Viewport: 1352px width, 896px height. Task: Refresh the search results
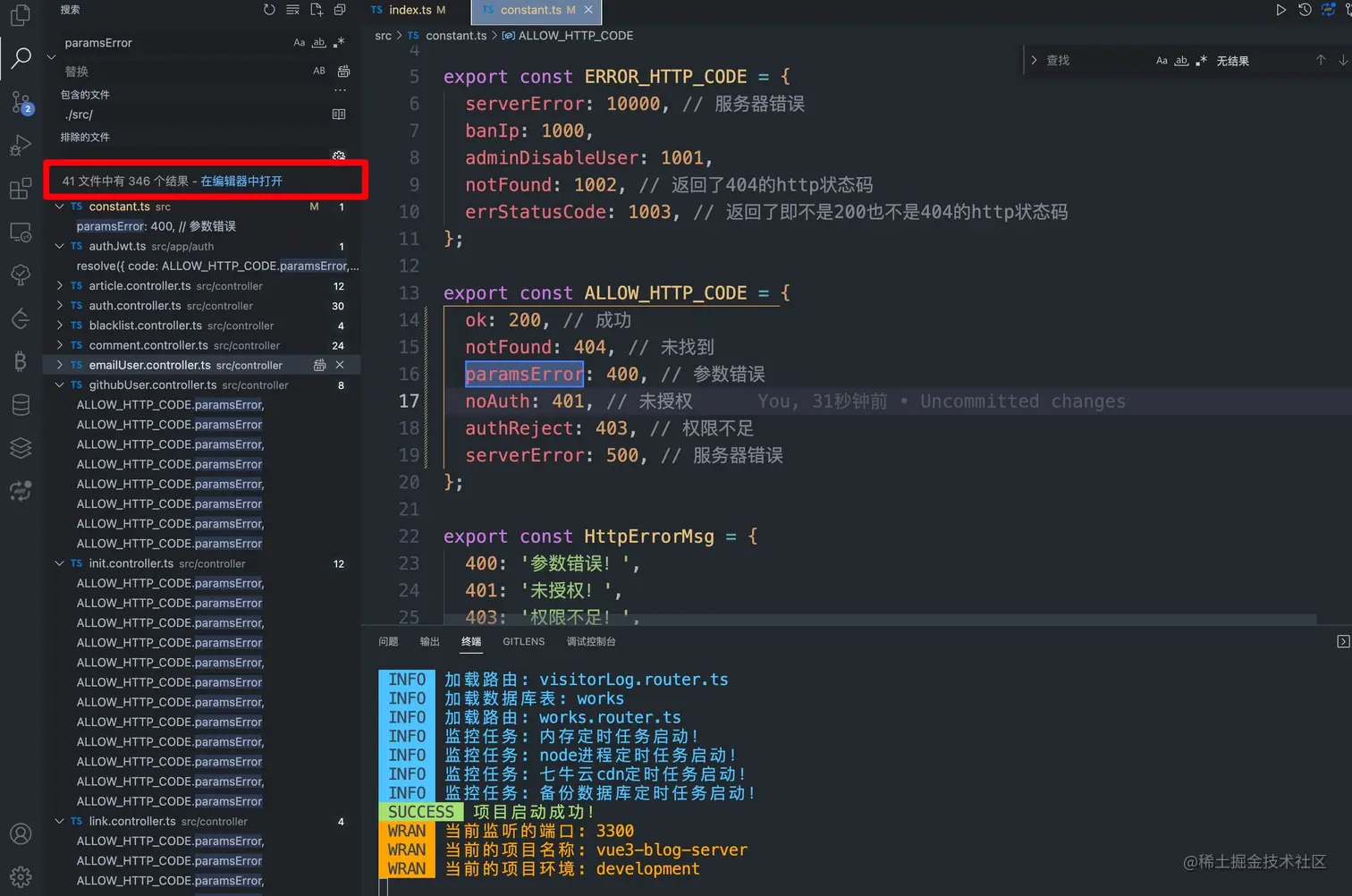(x=269, y=10)
